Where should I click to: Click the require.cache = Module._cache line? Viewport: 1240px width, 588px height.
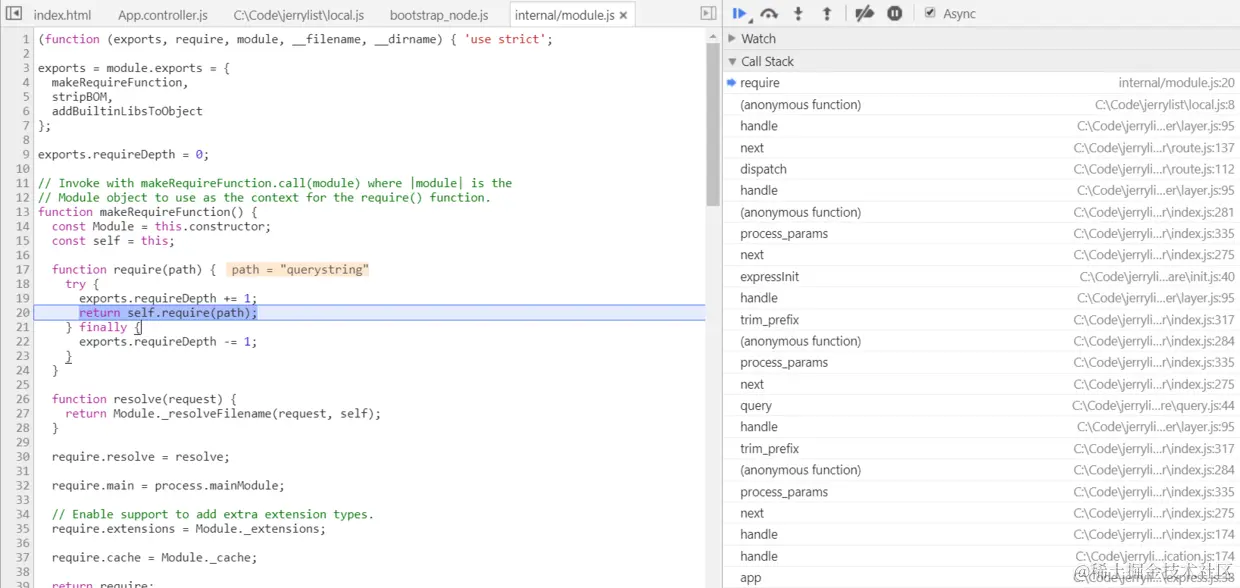(x=154, y=557)
